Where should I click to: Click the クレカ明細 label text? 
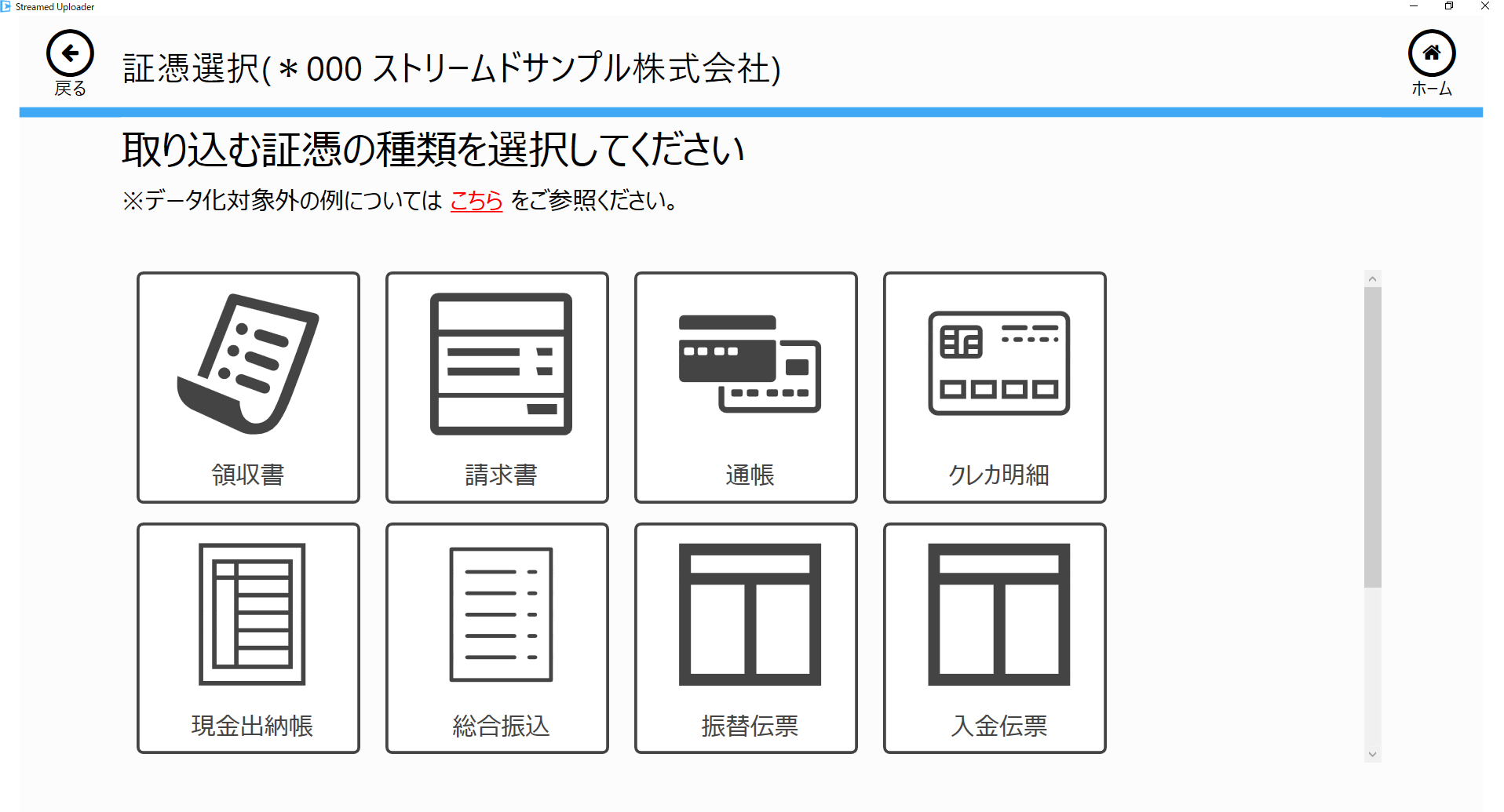coord(998,475)
